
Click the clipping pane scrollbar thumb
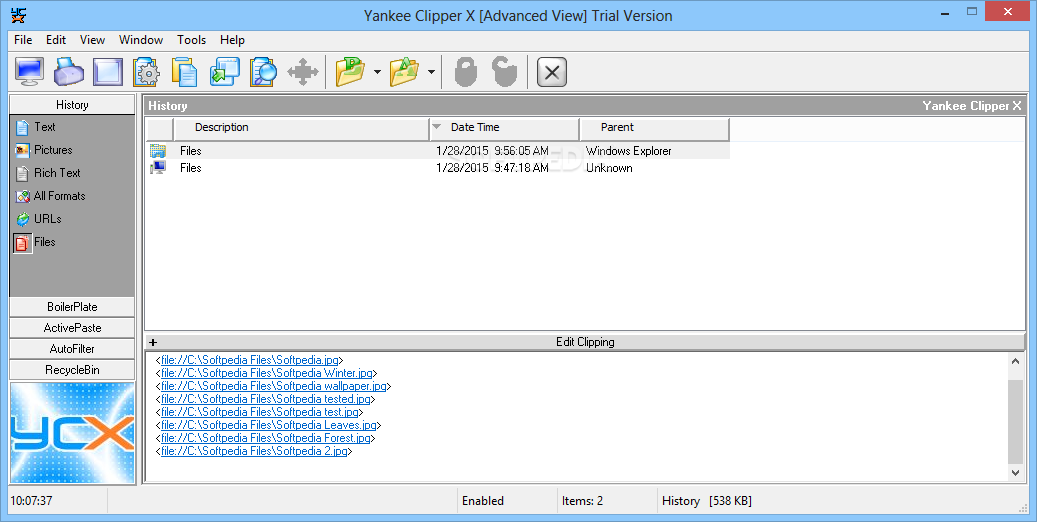(x=1016, y=421)
